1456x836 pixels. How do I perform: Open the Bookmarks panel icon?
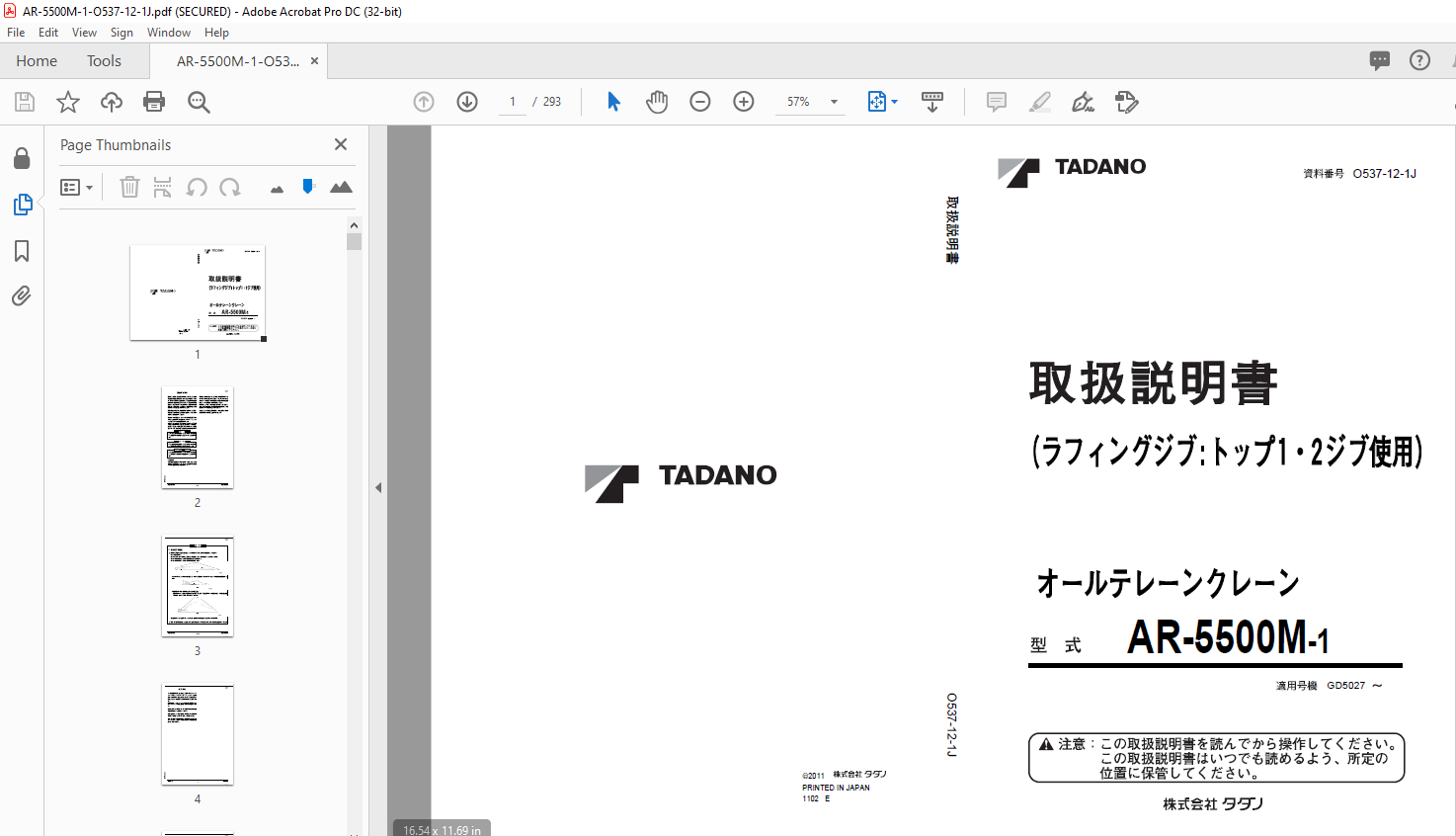22,251
